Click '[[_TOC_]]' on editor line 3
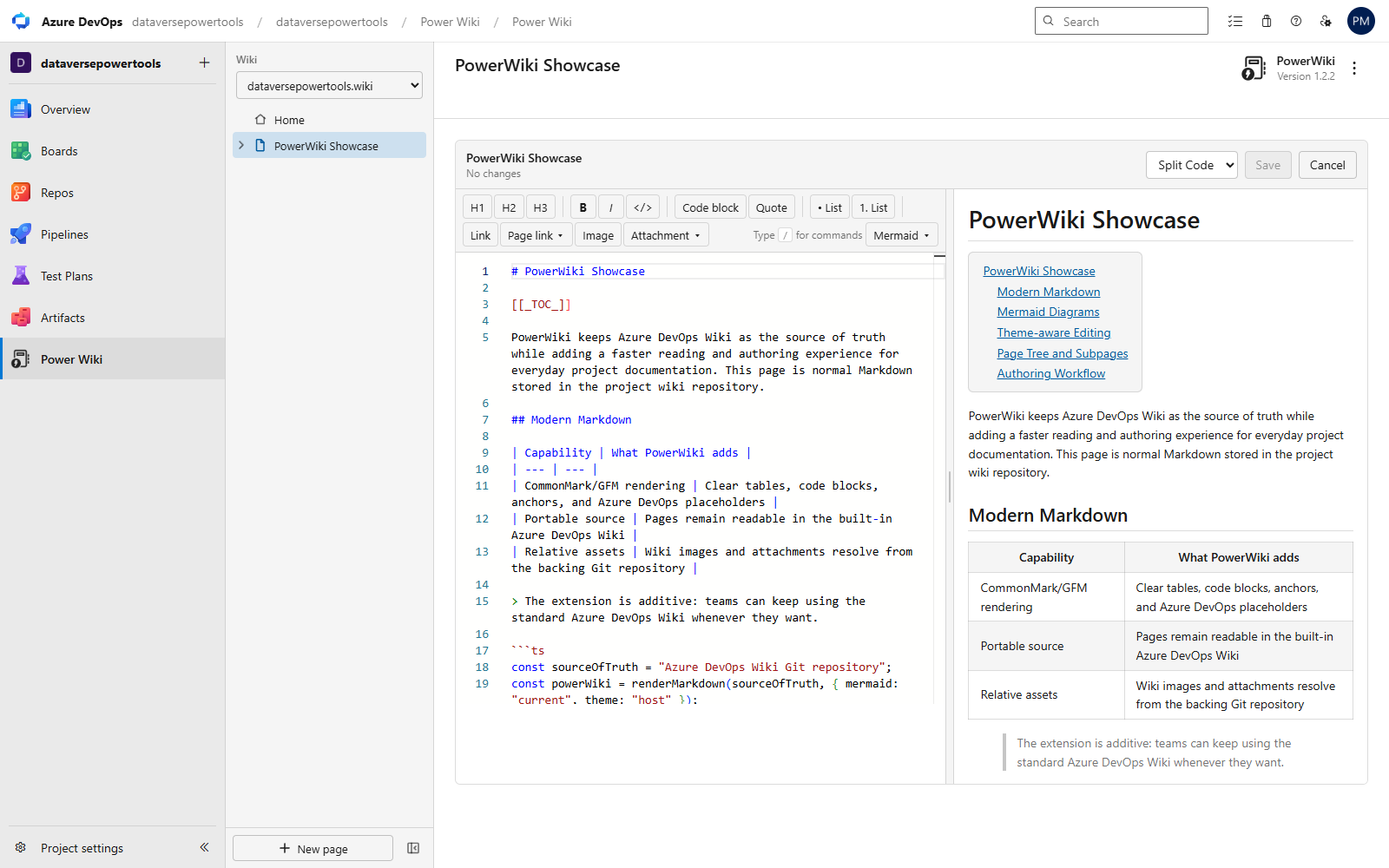 [x=541, y=304]
